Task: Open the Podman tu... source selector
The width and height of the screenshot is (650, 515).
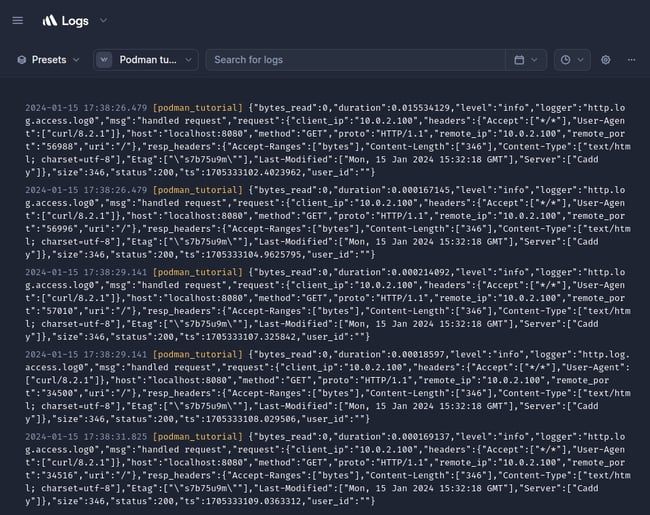Action: pyautogui.click(x=146, y=60)
